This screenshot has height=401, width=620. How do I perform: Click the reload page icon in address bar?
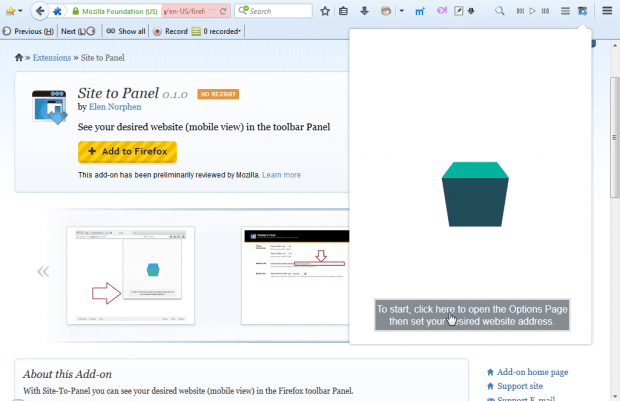[223, 11]
